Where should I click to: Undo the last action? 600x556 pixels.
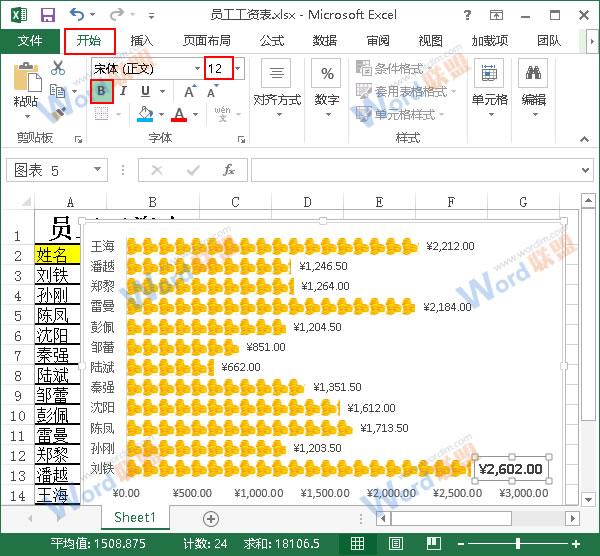click(x=77, y=15)
